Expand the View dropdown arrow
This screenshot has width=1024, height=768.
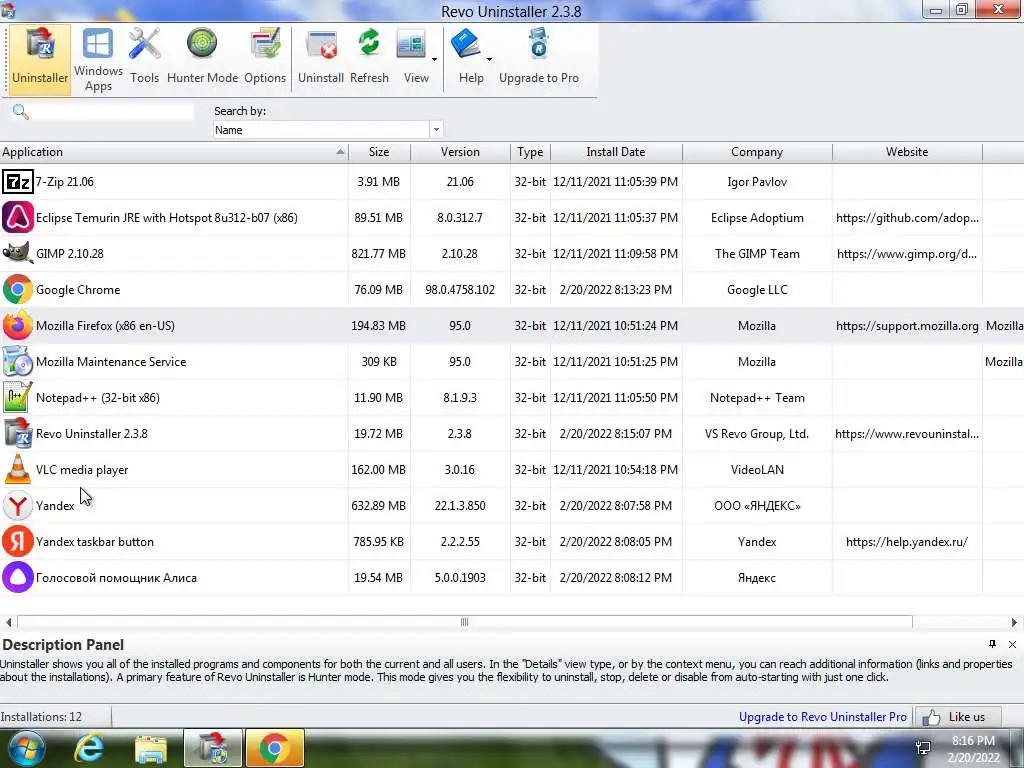[x=434, y=59]
